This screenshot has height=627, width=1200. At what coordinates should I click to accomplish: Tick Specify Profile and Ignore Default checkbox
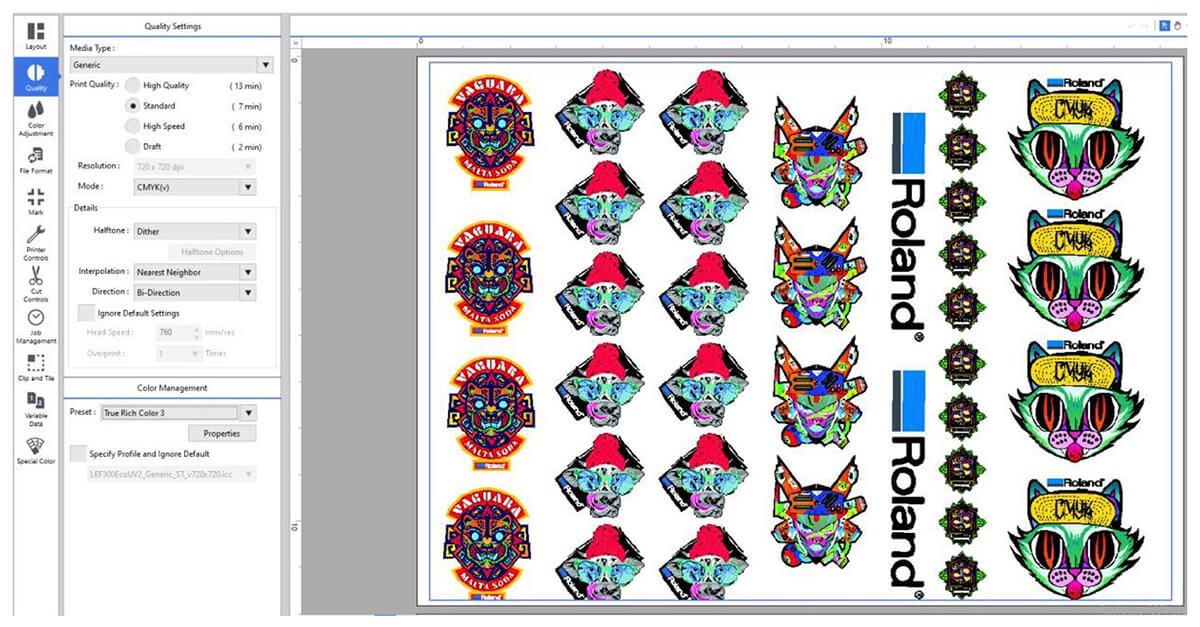pyautogui.click(x=78, y=453)
